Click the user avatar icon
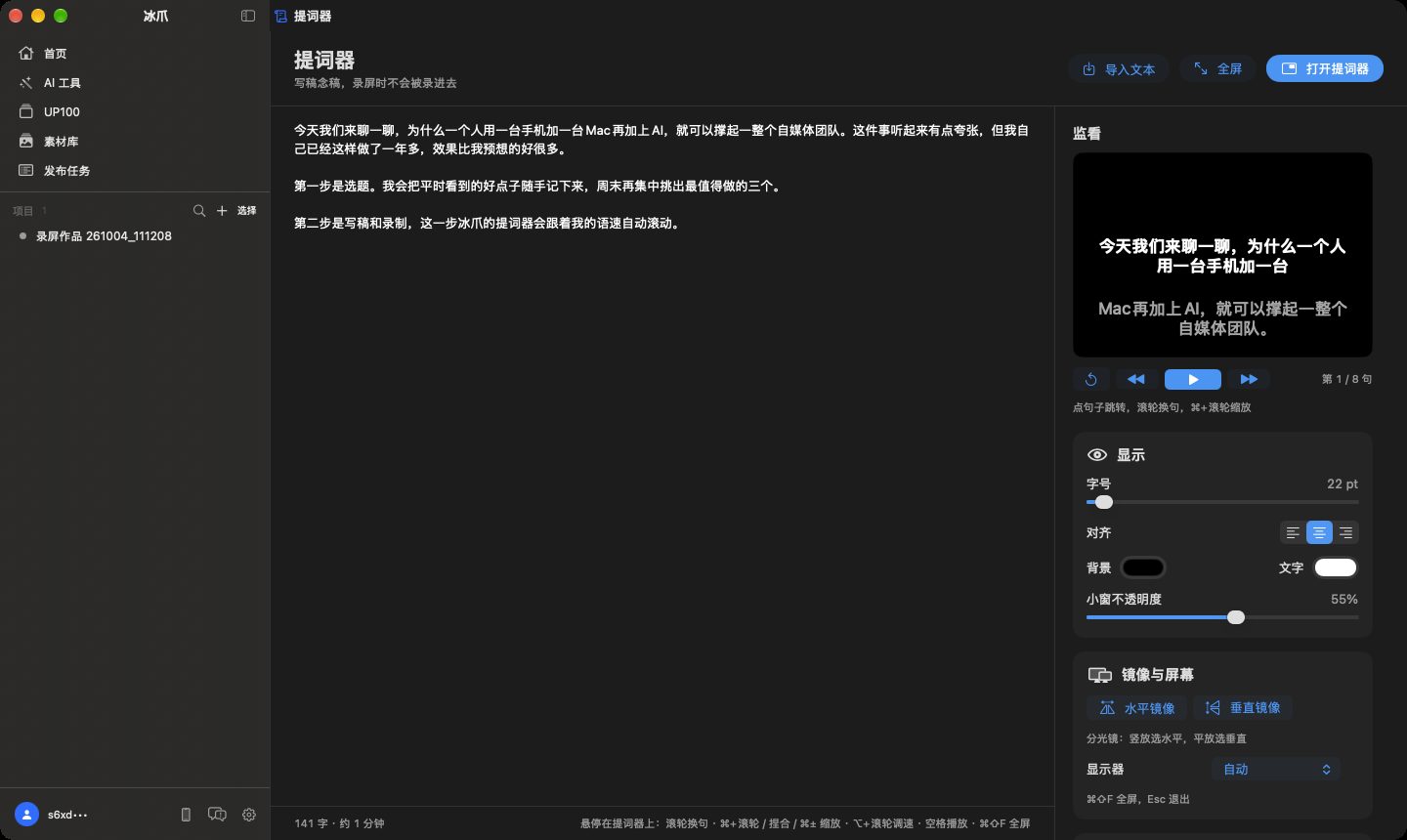 click(x=26, y=815)
